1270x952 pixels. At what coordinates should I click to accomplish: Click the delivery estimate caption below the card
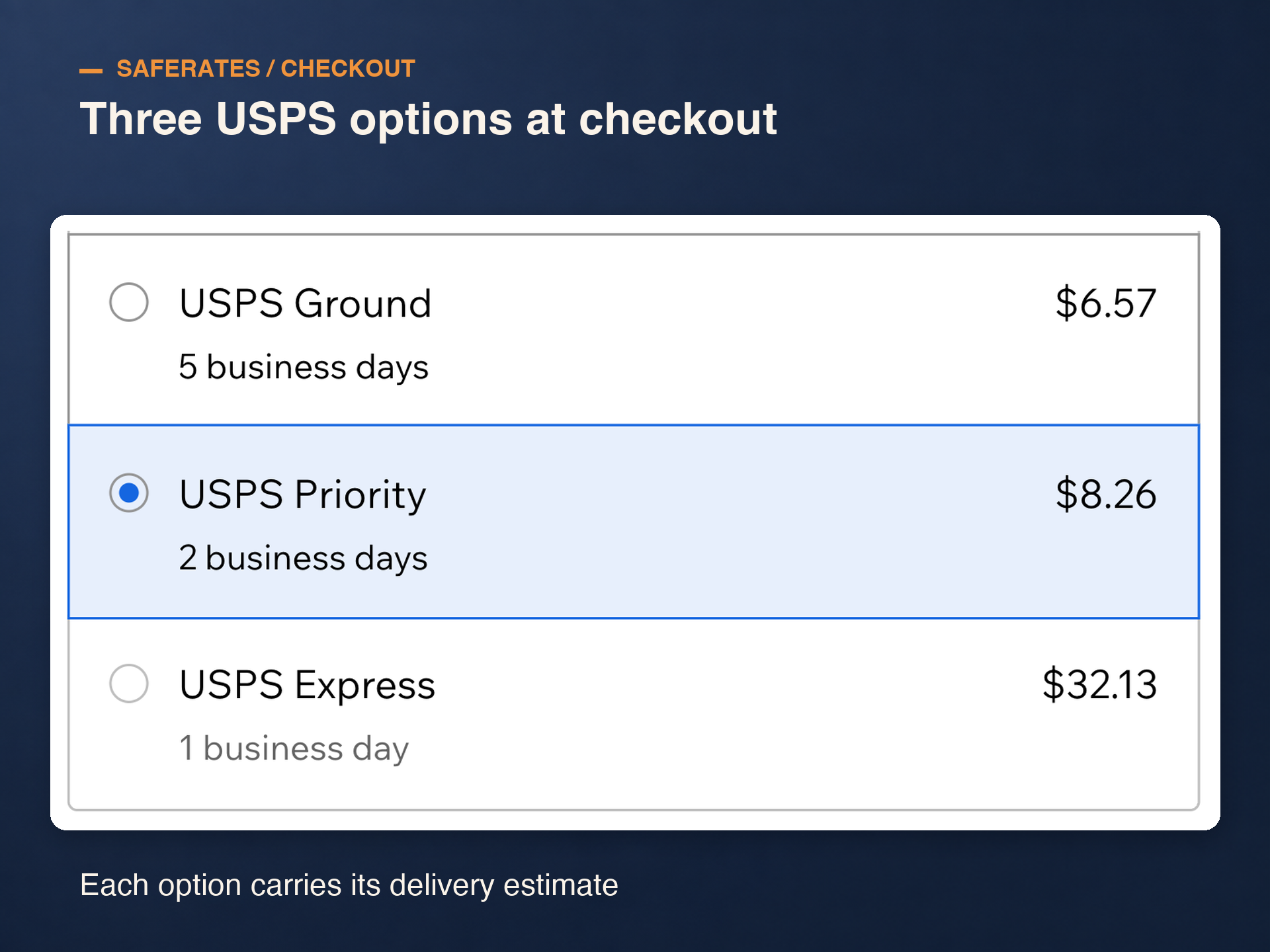pos(349,886)
